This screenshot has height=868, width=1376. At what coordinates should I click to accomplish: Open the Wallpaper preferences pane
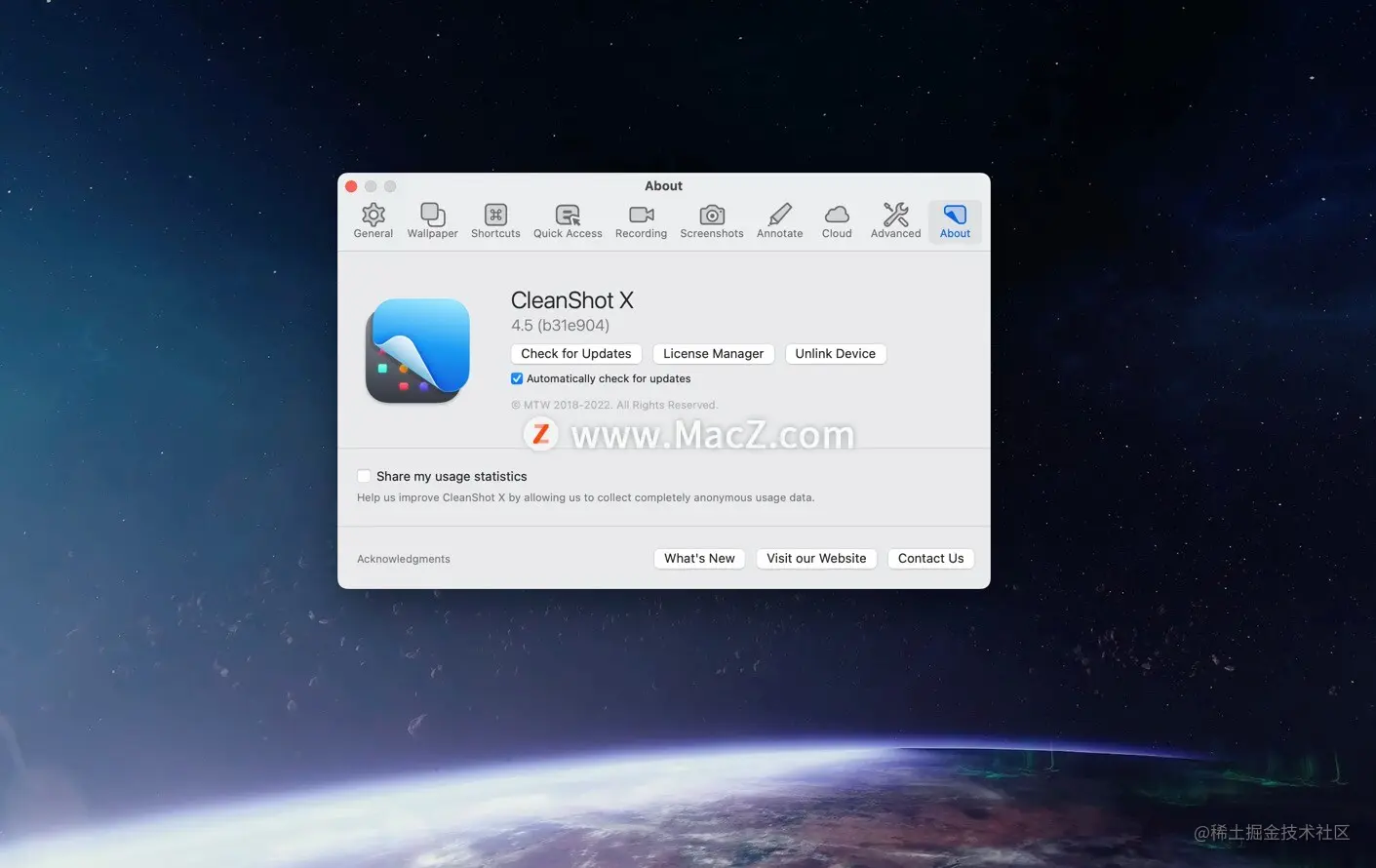click(432, 220)
